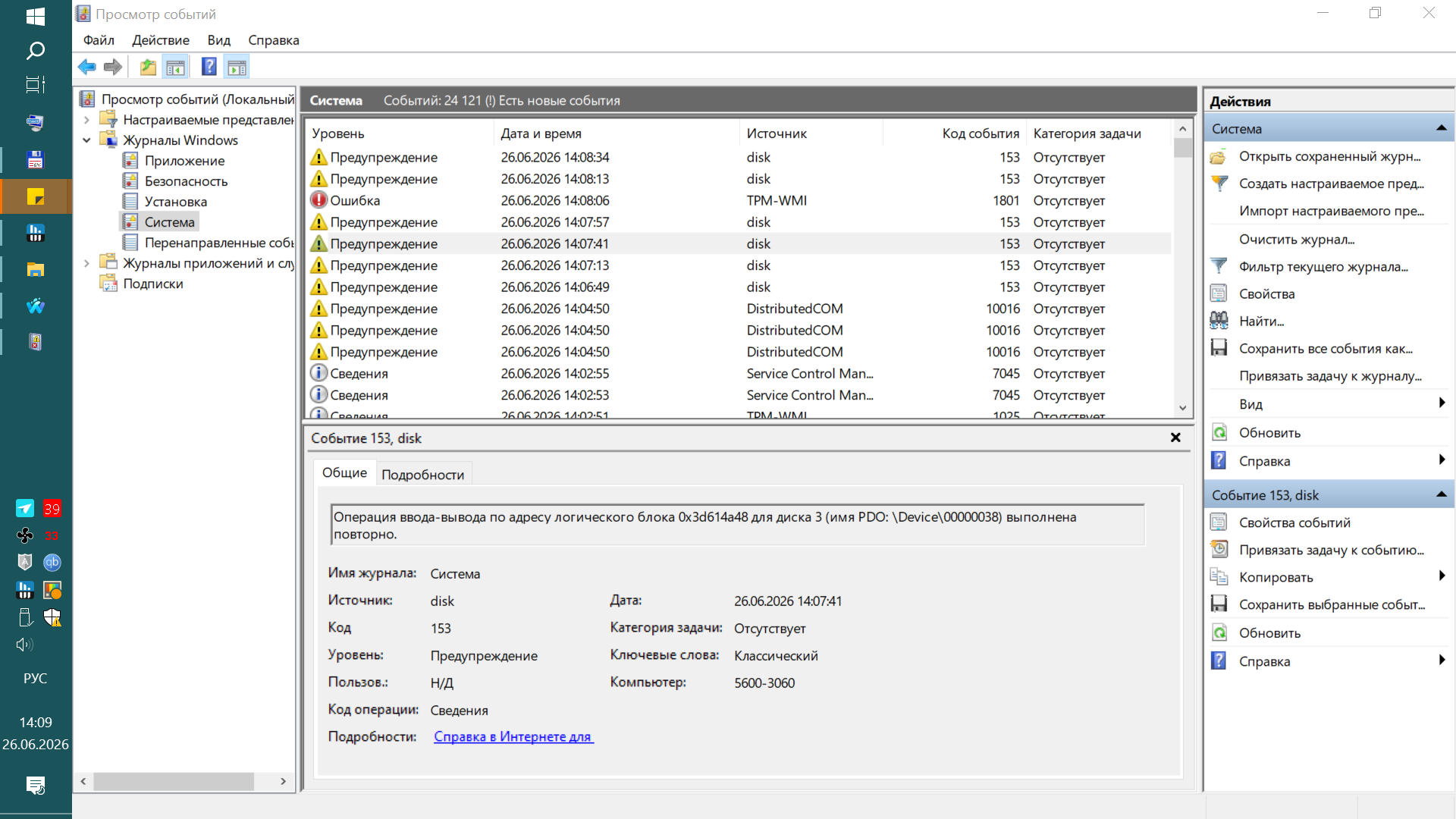Open the Действие menu
Screen dimensions: 1456x819
(x=161, y=40)
